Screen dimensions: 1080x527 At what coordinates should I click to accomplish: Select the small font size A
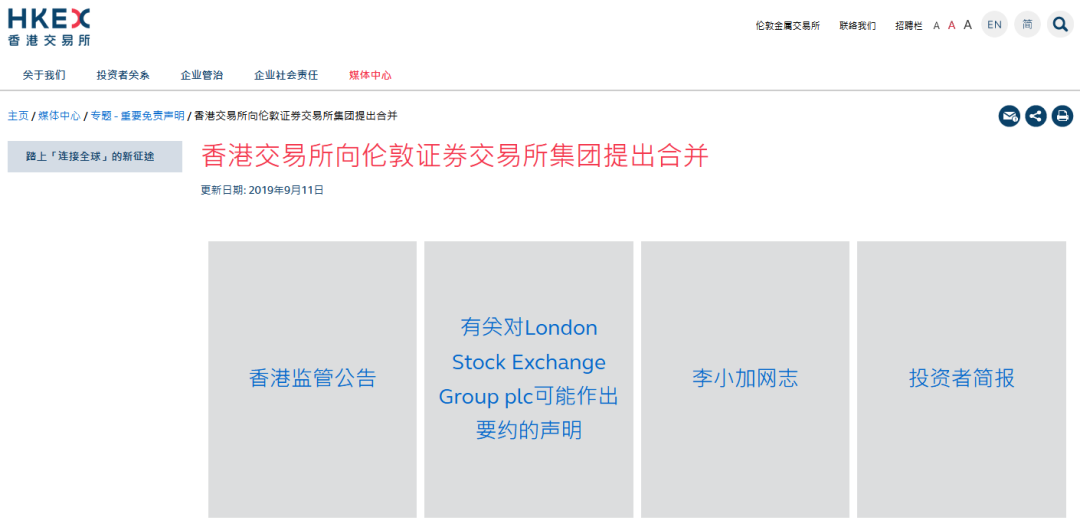936,26
